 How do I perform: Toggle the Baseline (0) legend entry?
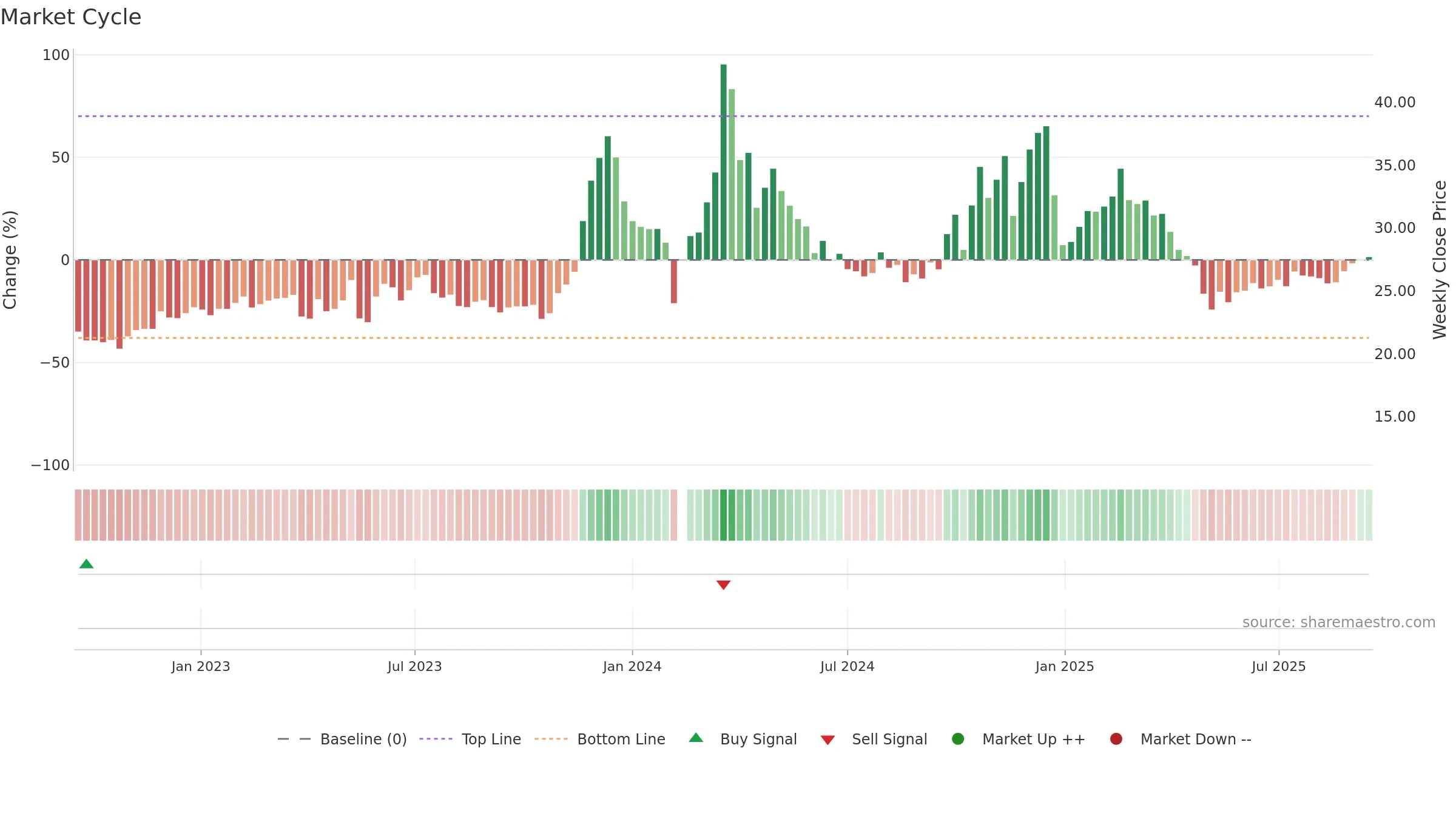click(x=342, y=739)
